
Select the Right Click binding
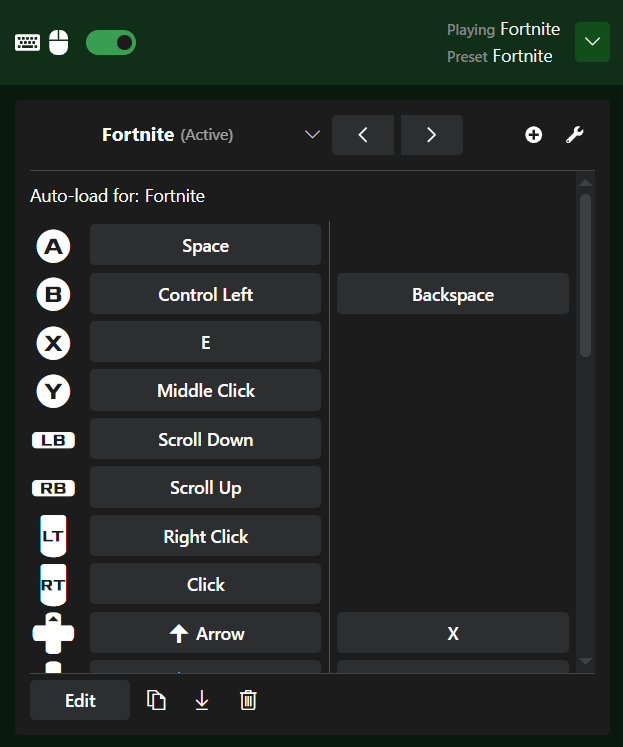(205, 536)
